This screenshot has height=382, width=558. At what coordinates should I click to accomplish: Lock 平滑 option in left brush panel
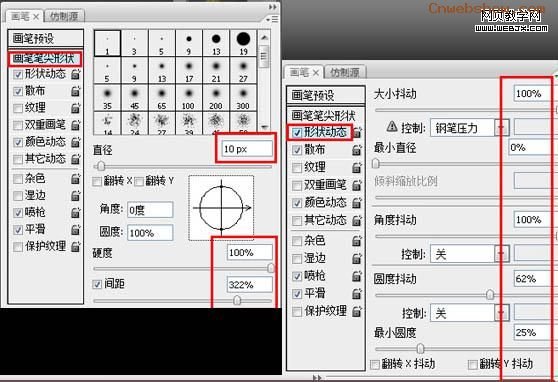(x=75, y=230)
